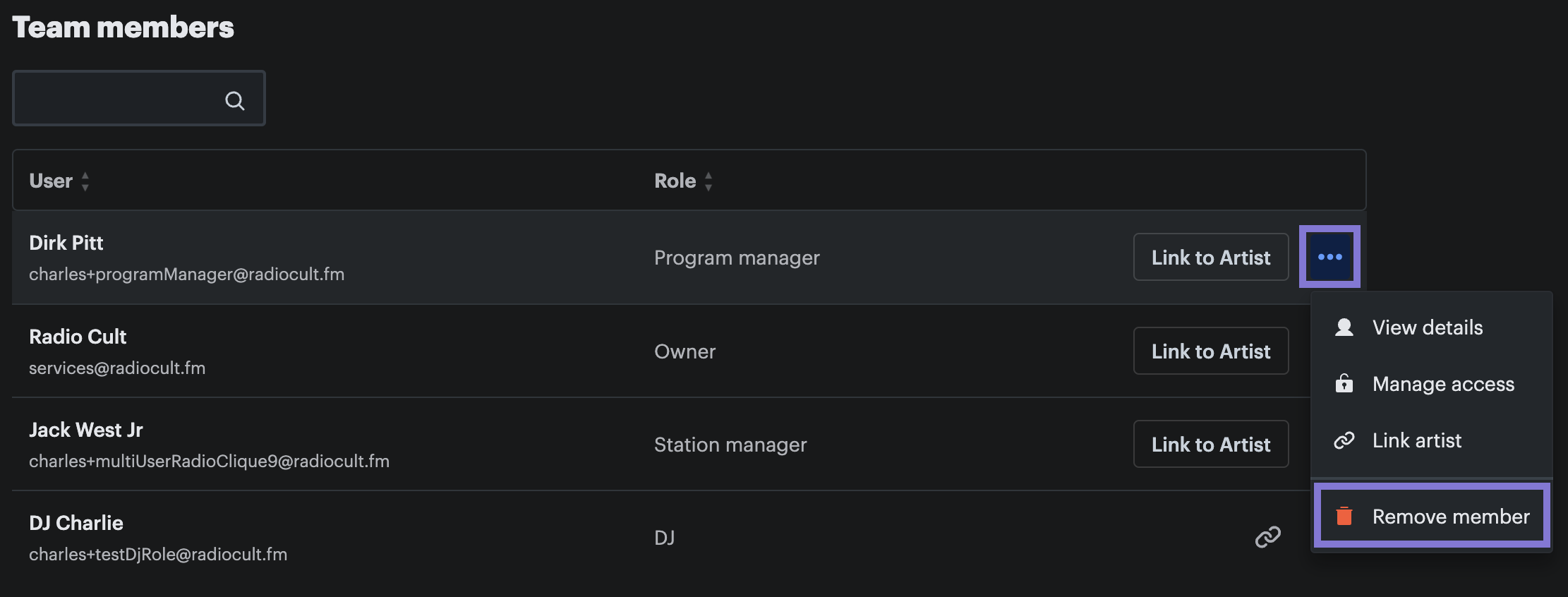Click the chain link icon for DJ Charlie
The width and height of the screenshot is (1568, 597).
(x=1267, y=537)
